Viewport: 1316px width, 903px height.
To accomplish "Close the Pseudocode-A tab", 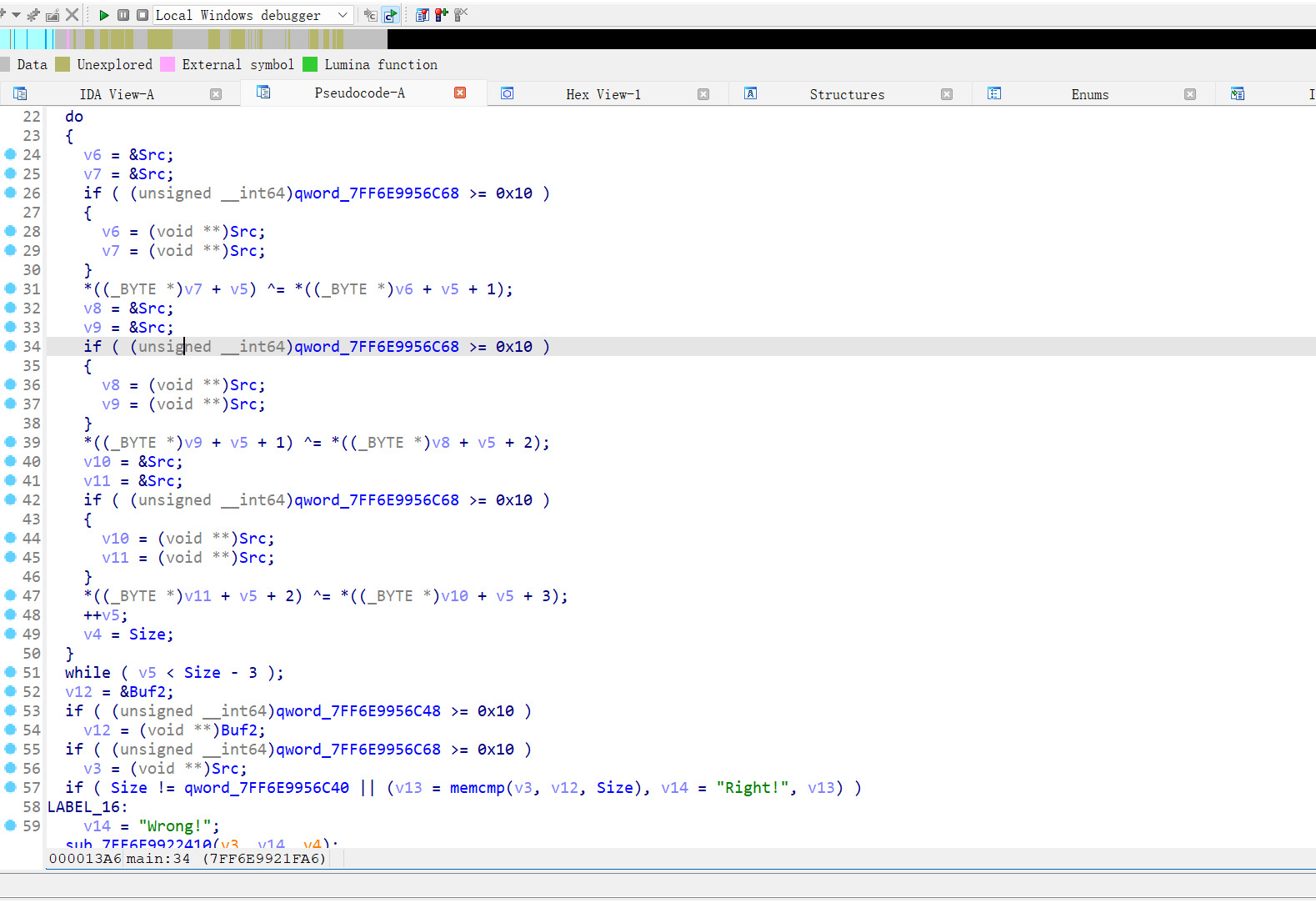I will [x=460, y=93].
